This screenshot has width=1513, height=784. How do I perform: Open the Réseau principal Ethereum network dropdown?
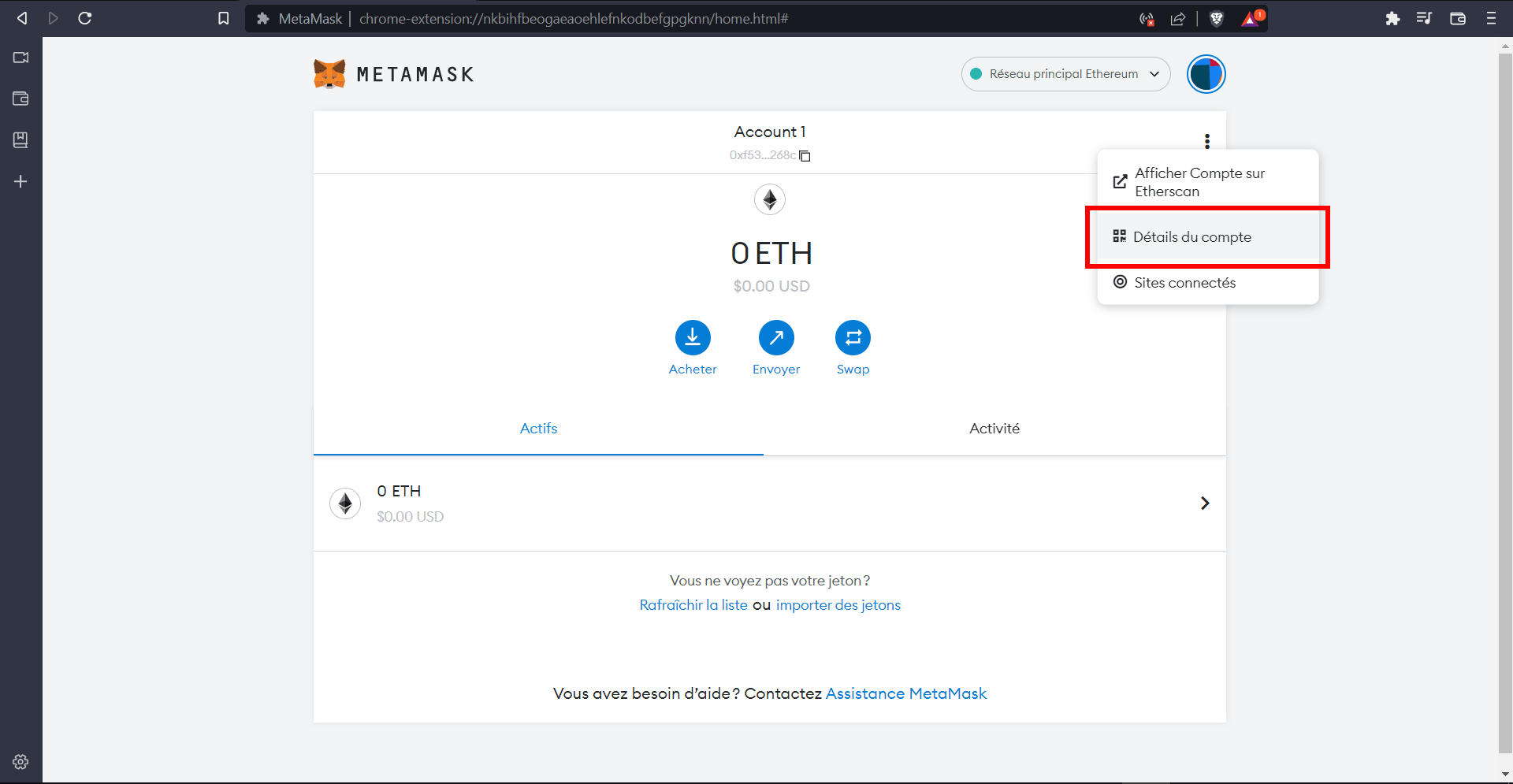[1065, 74]
